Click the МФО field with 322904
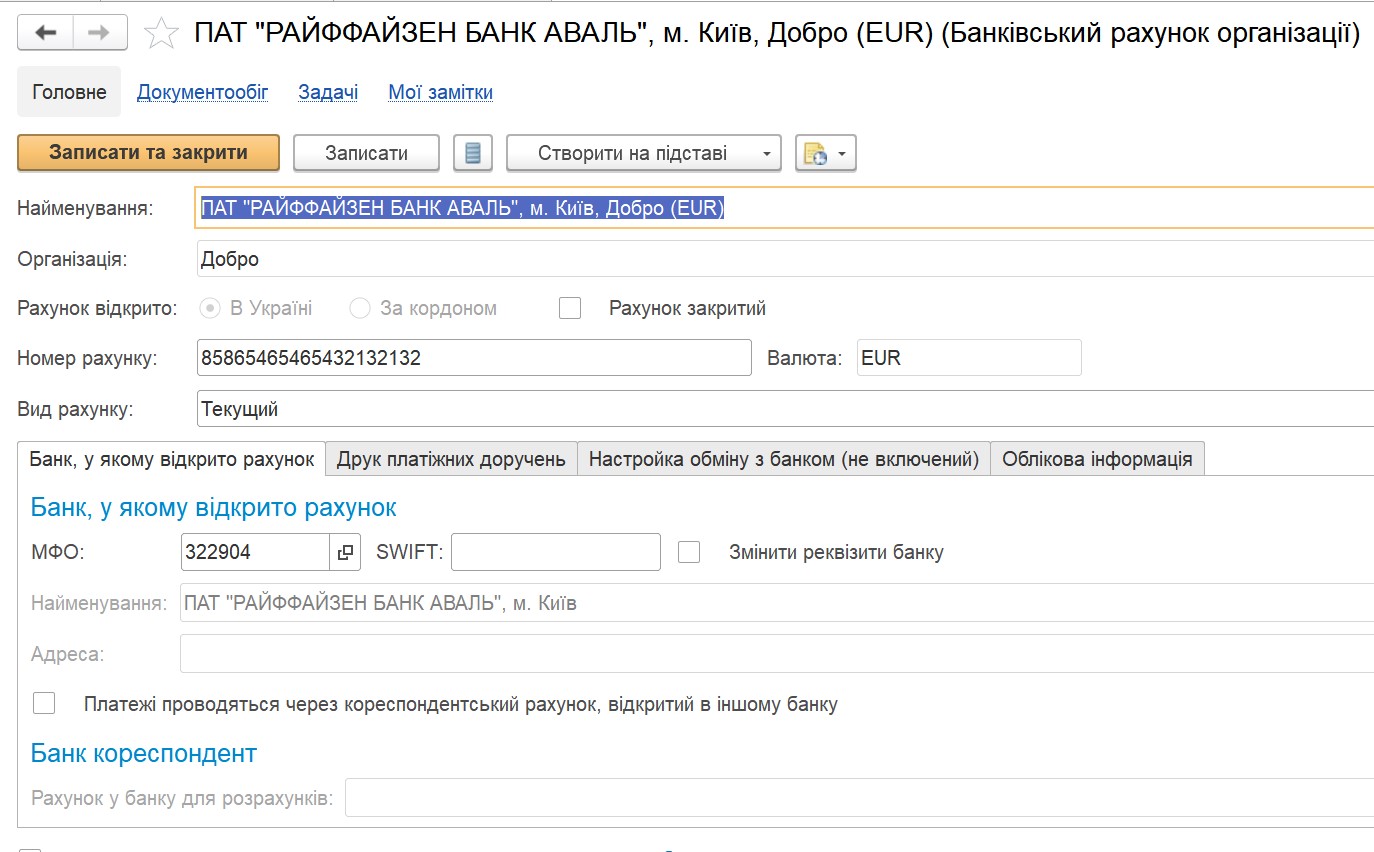This screenshot has height=852, width=1374. pos(255,552)
